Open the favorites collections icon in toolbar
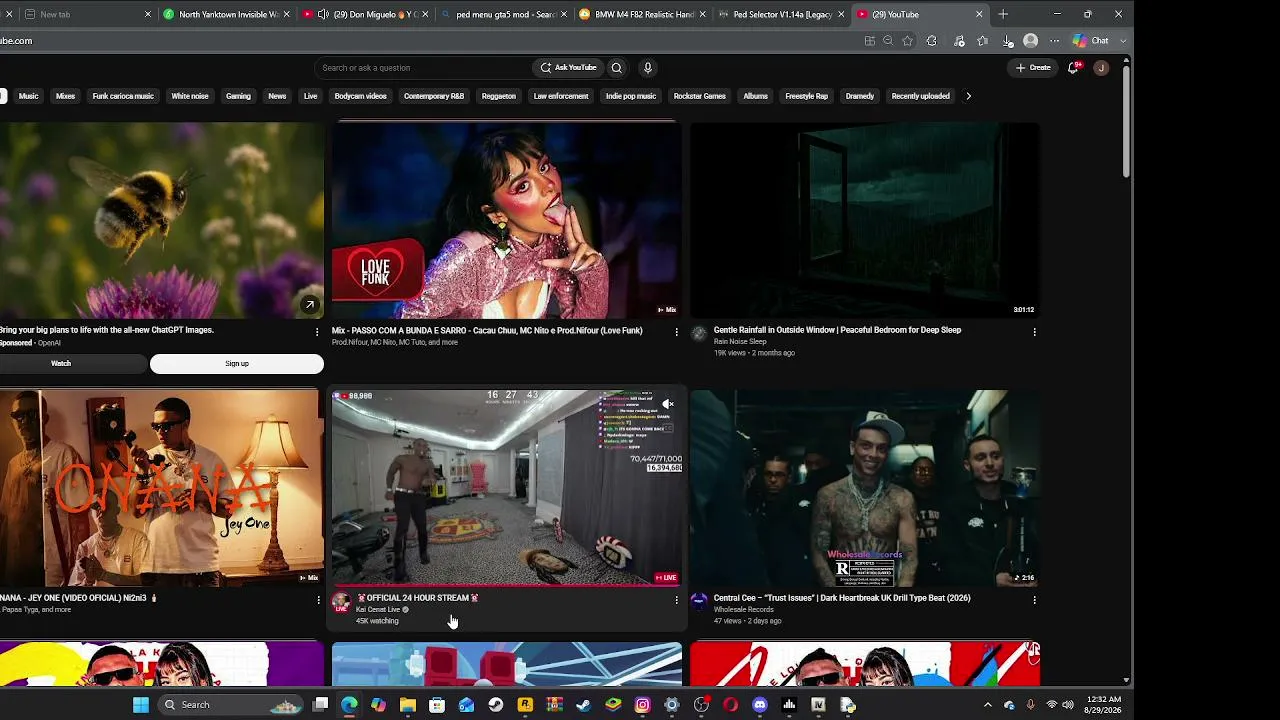 click(983, 41)
